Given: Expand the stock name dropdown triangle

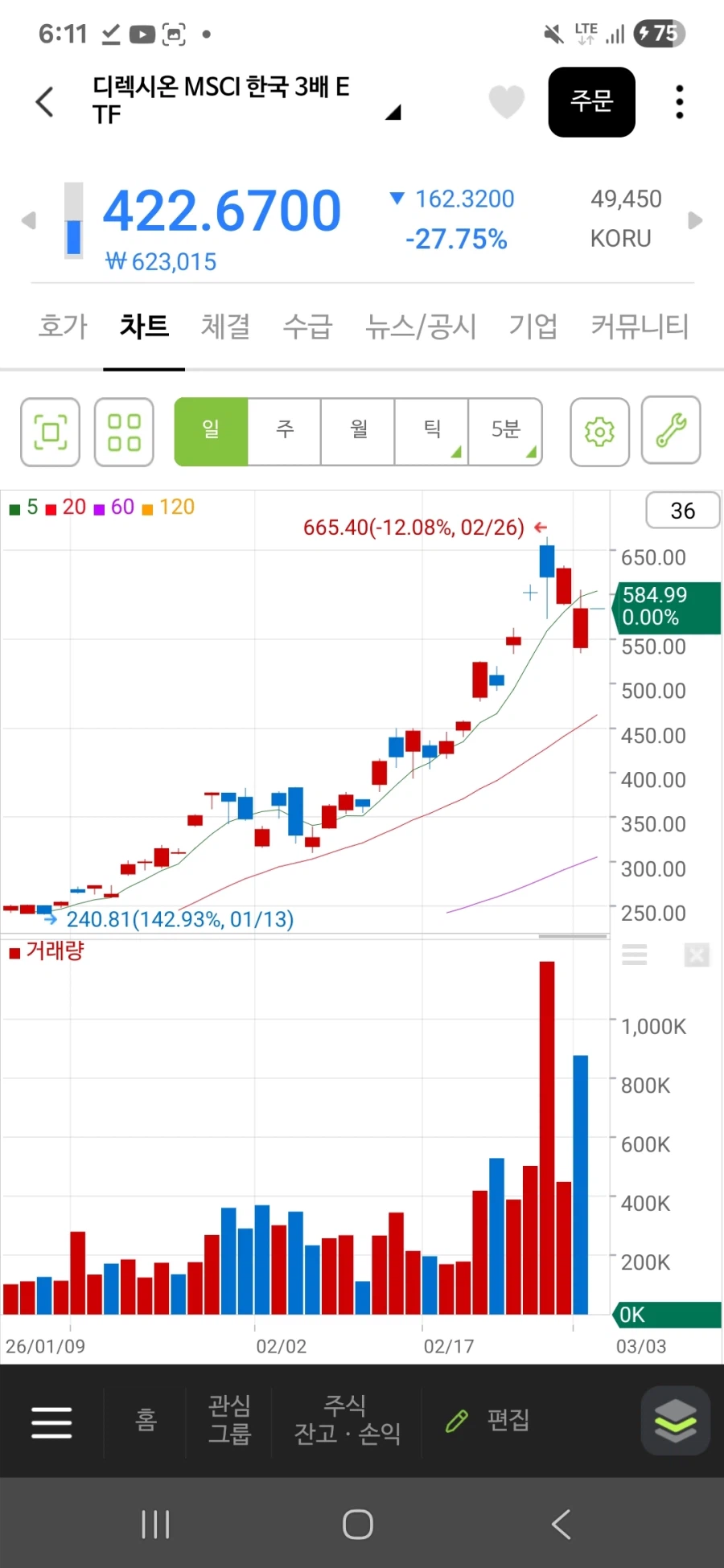Looking at the screenshot, I should click(393, 113).
